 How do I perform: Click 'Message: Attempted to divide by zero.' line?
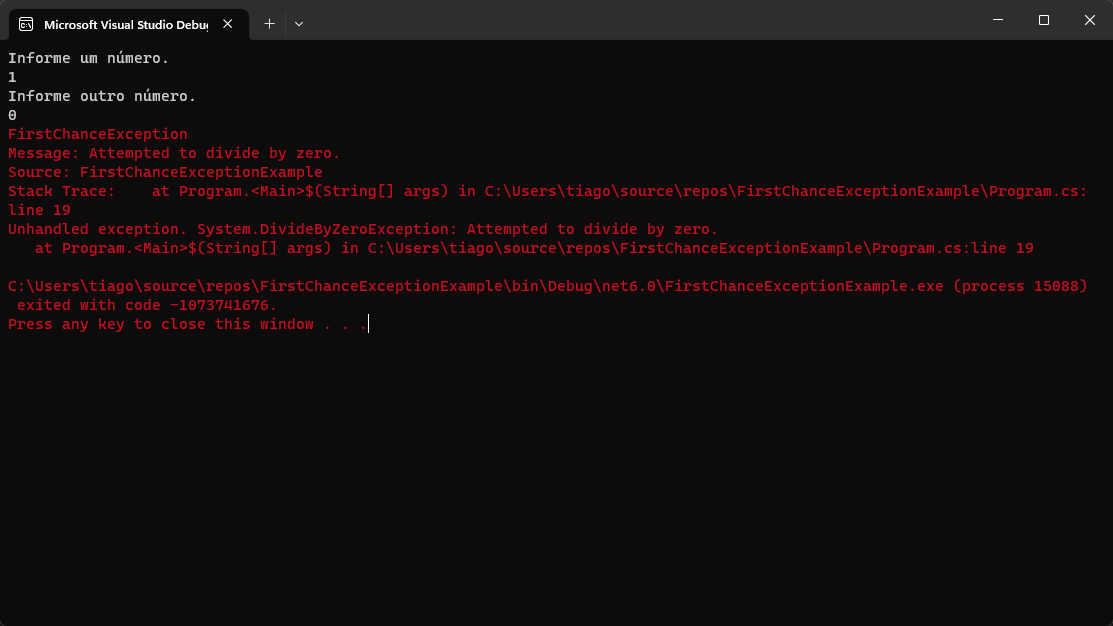174,153
